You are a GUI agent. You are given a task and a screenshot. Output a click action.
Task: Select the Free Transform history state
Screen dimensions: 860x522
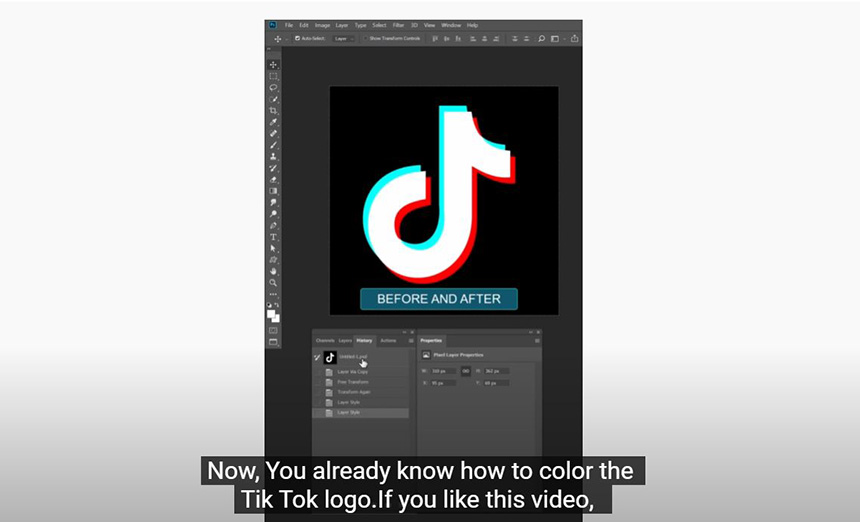point(361,382)
